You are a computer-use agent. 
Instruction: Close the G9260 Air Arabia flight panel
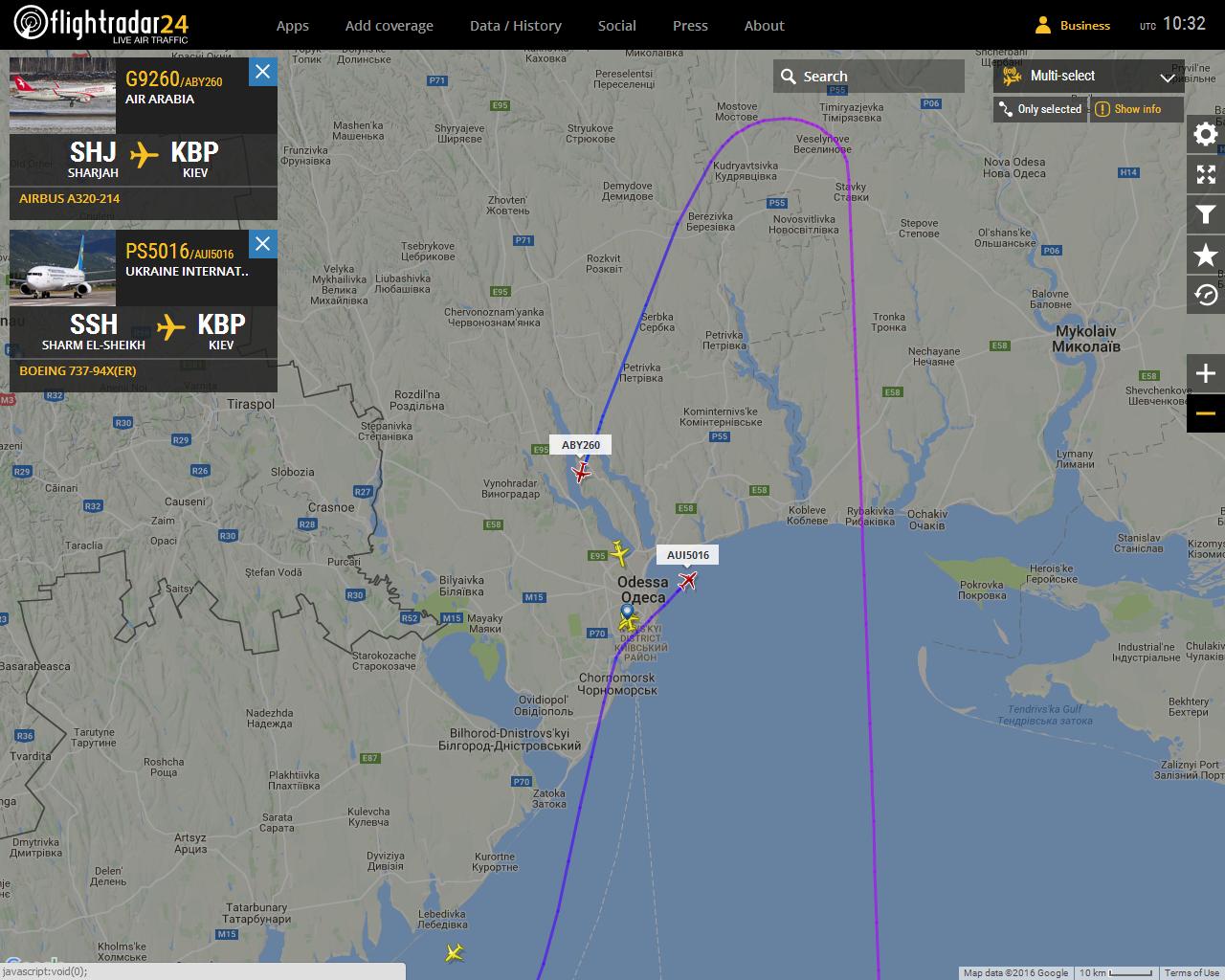pos(263,72)
